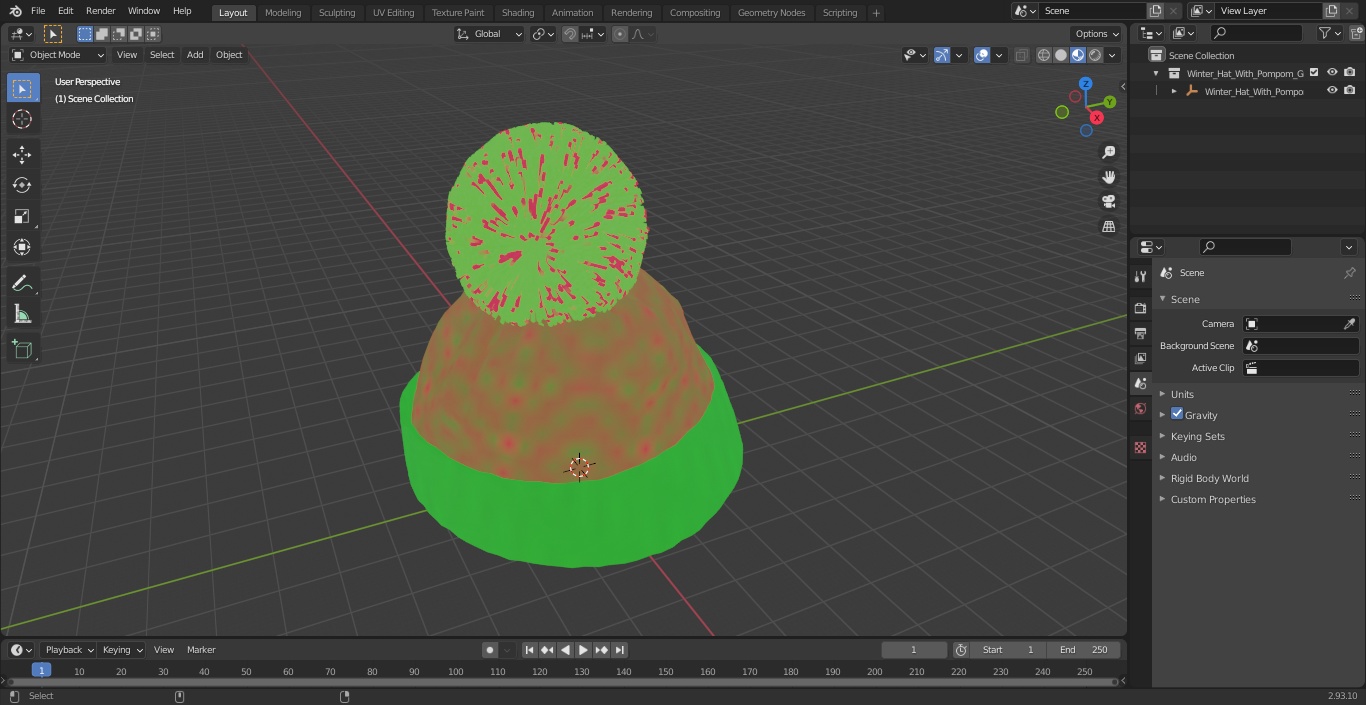Open the View Layer properties tab
Screen dimensions: 1366x705
pos(1140,358)
